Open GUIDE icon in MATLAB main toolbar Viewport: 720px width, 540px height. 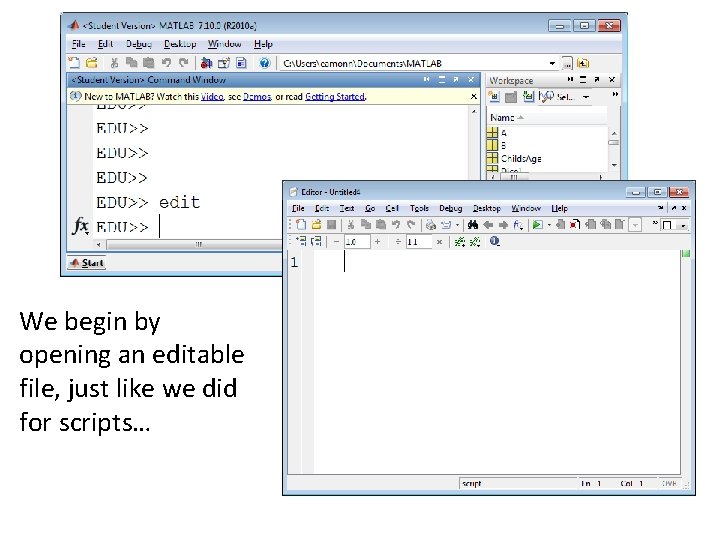224,63
